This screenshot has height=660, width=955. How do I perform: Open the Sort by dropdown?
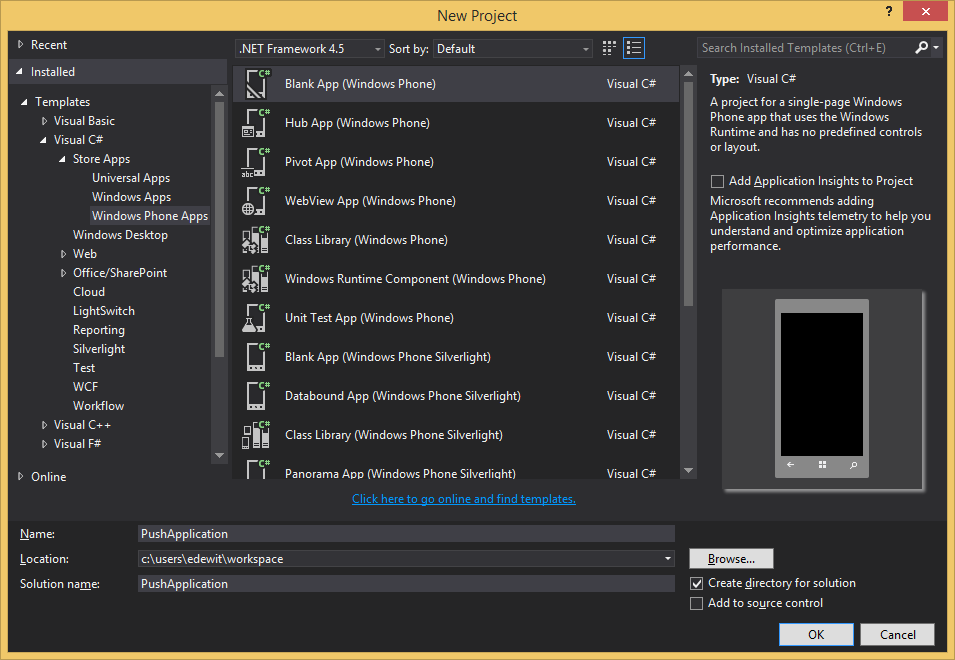[x=513, y=49]
